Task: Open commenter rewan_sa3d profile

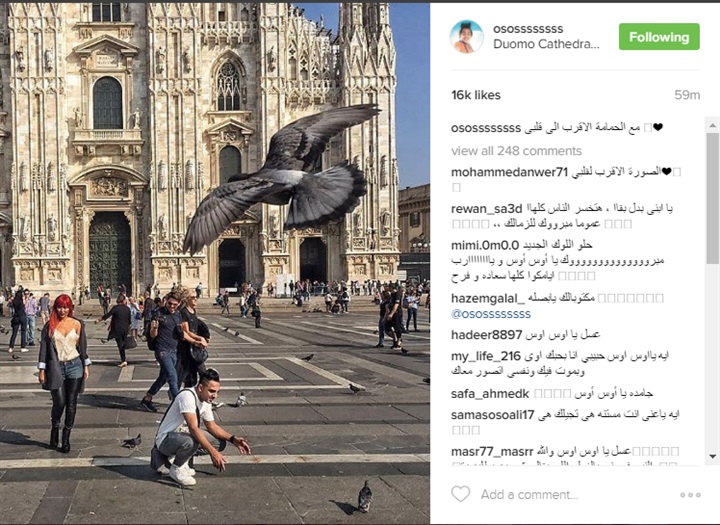Action: pyautogui.click(x=487, y=209)
